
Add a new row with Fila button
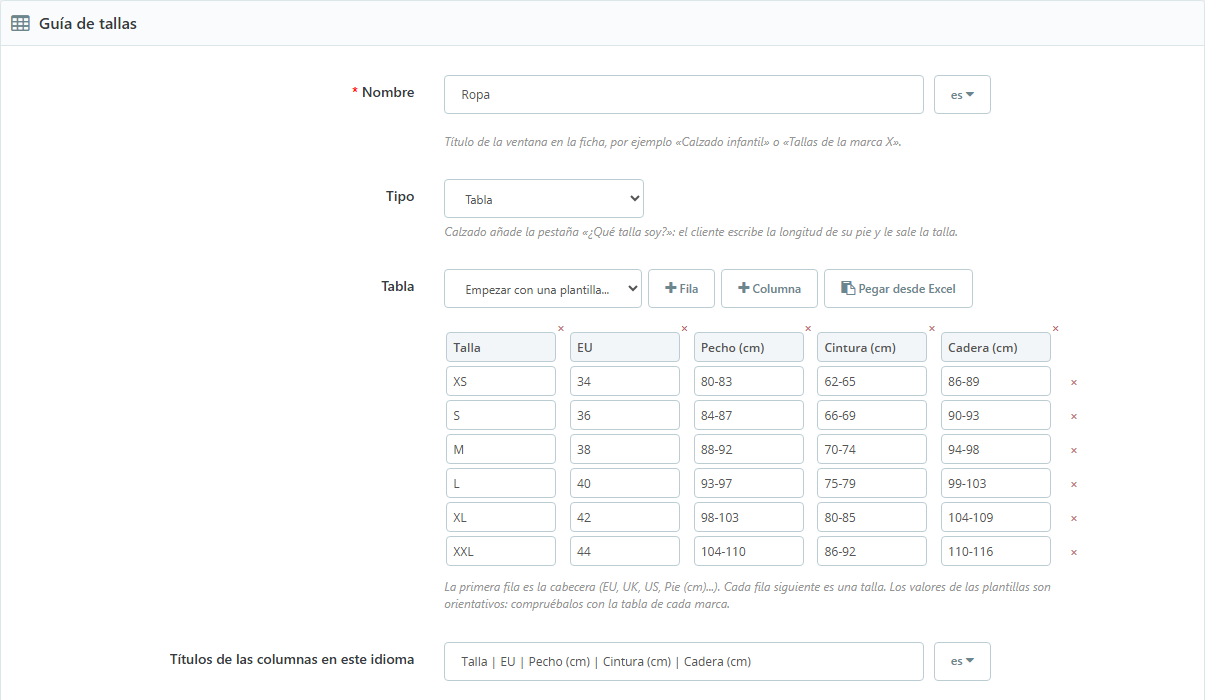[x=681, y=288]
